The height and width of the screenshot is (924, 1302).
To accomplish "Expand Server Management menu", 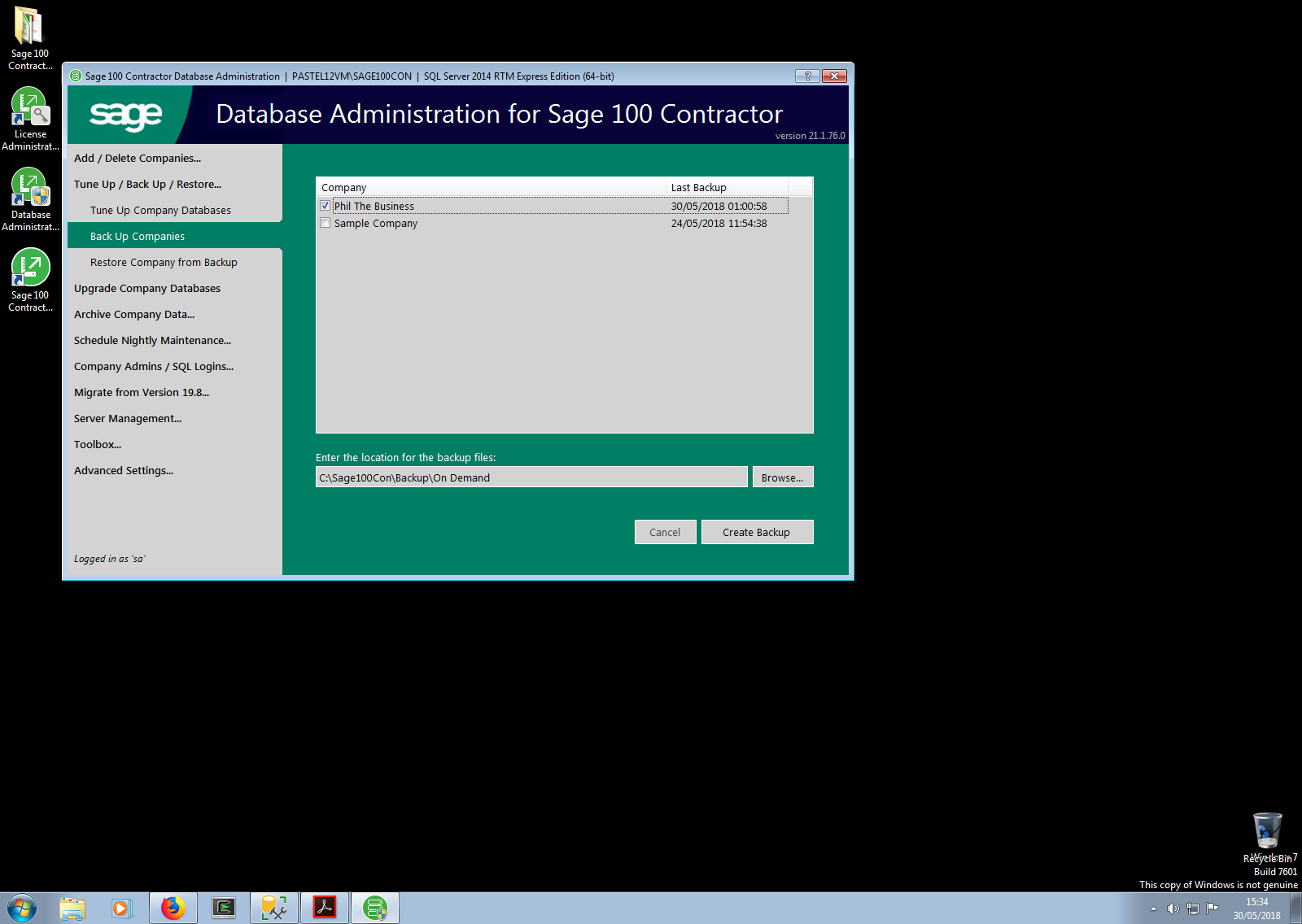I will coord(128,418).
